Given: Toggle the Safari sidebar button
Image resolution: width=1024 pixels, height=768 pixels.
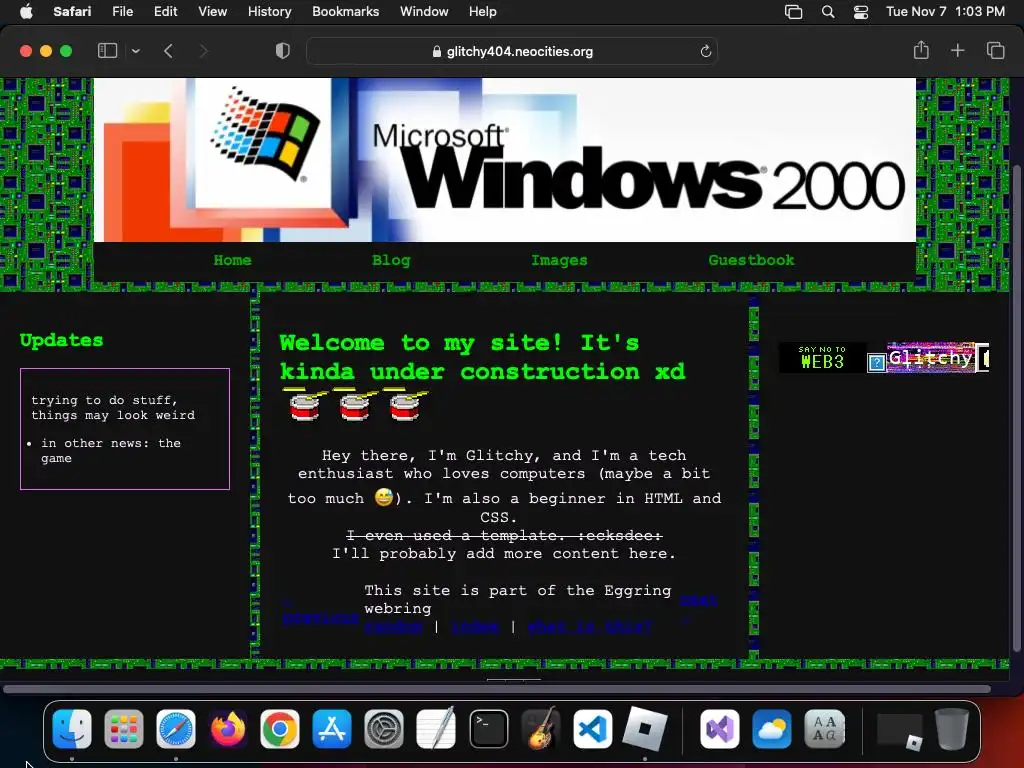Looking at the screenshot, I should [x=107, y=51].
